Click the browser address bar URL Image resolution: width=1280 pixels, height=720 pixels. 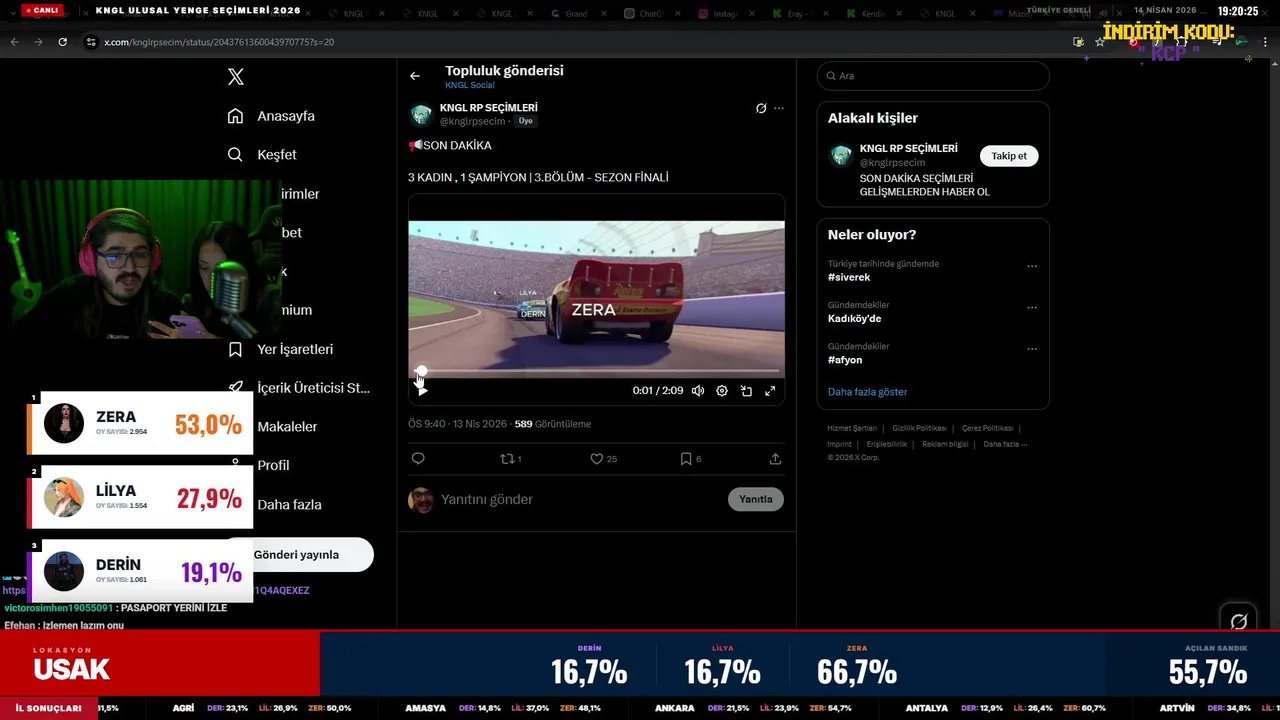tap(219, 42)
